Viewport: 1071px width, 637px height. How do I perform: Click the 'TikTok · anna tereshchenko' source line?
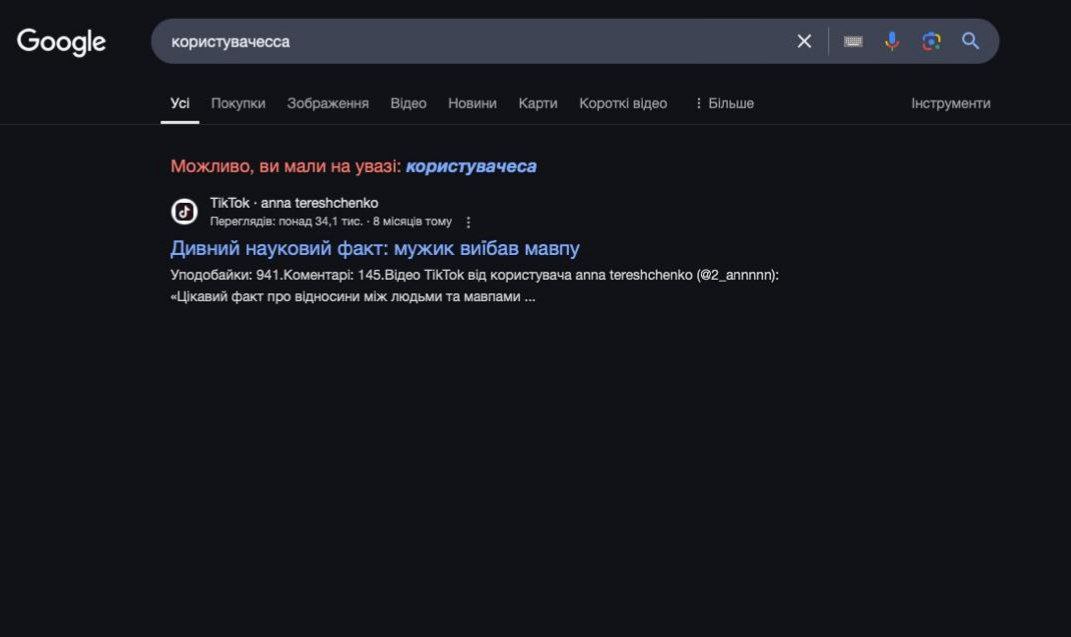(x=294, y=203)
